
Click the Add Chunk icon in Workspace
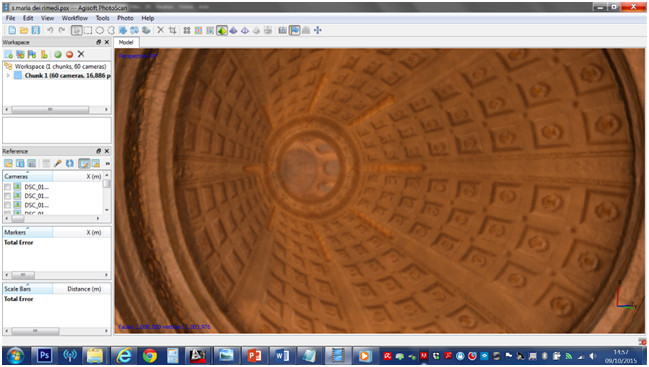click(x=8, y=54)
